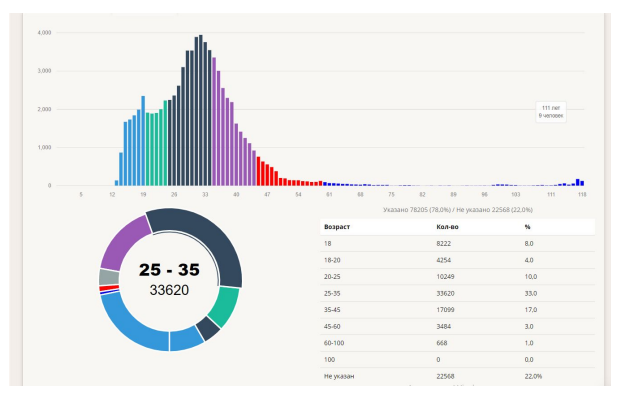Viewport: 623px width, 405px height.
Task: Click the 22.0% percent cell
Action: [x=533, y=376]
